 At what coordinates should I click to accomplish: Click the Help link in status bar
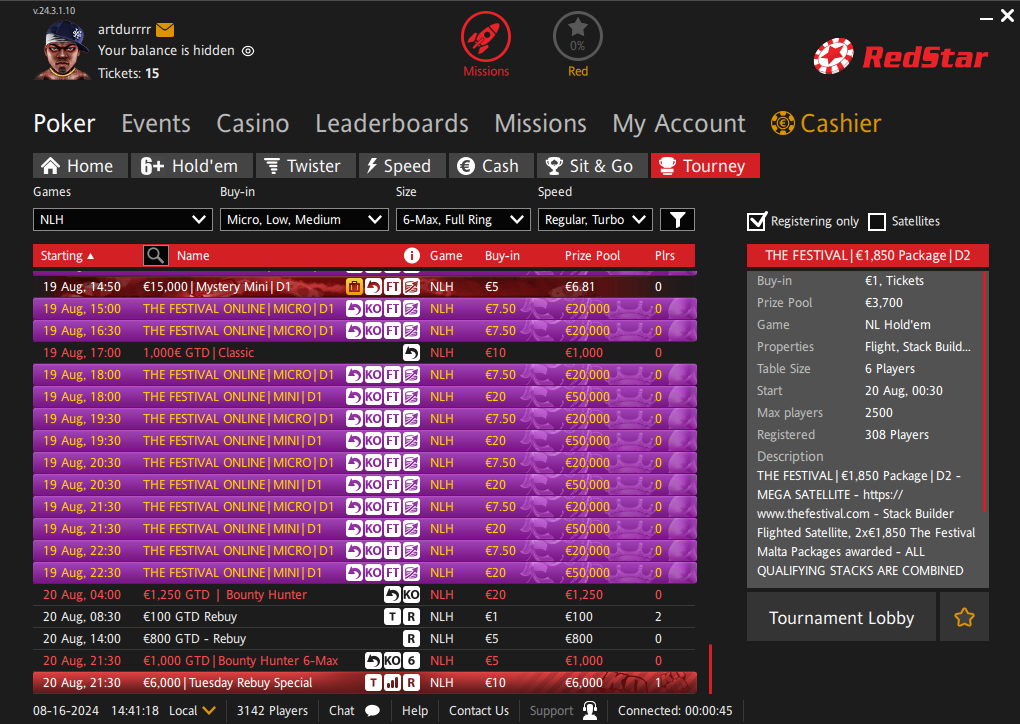coord(414,710)
